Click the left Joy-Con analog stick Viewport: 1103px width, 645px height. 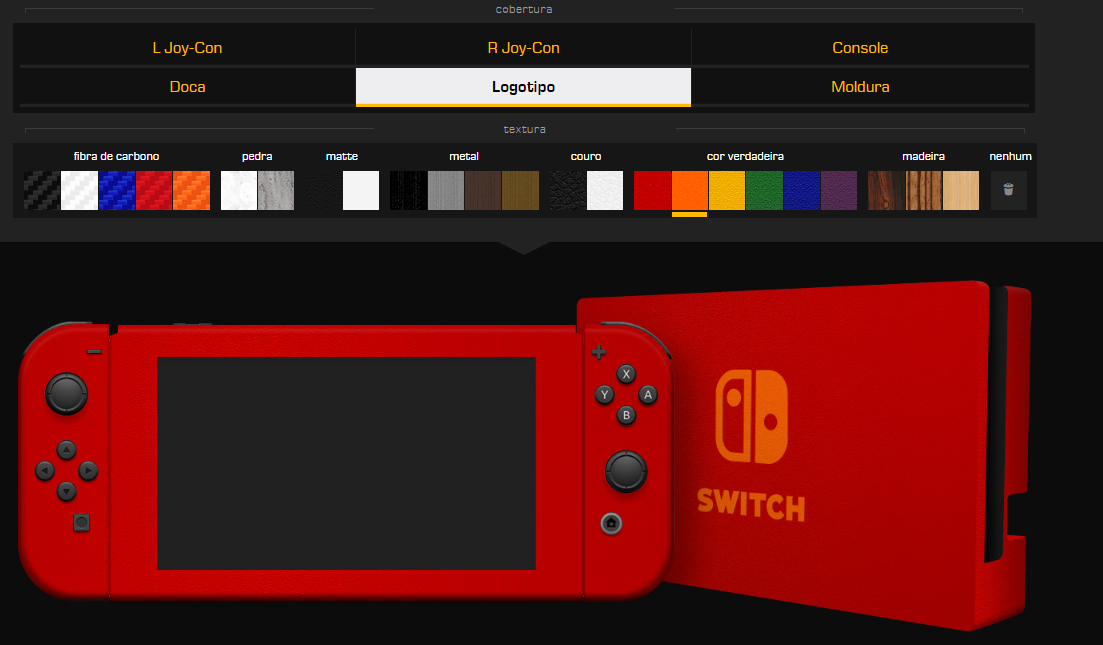pyautogui.click(x=67, y=393)
